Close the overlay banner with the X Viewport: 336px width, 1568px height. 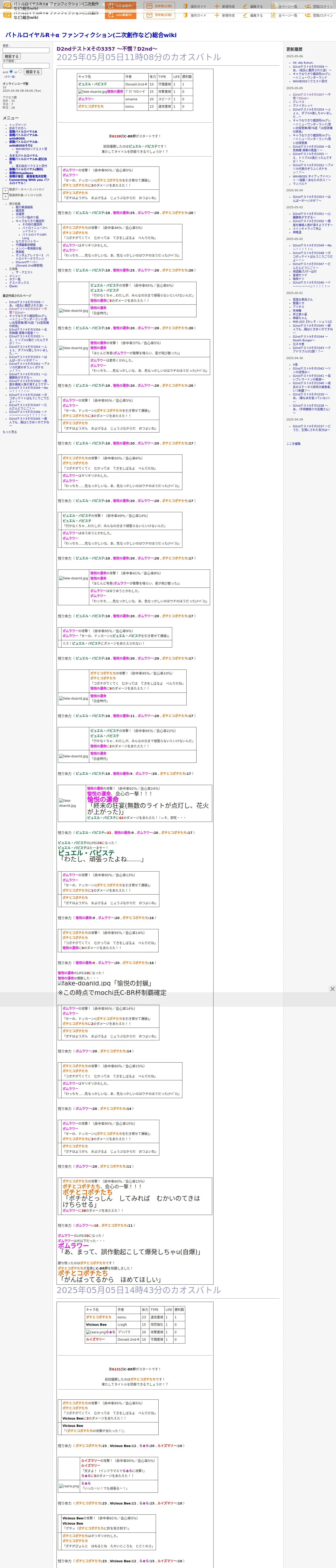pyautogui.click(x=332, y=989)
